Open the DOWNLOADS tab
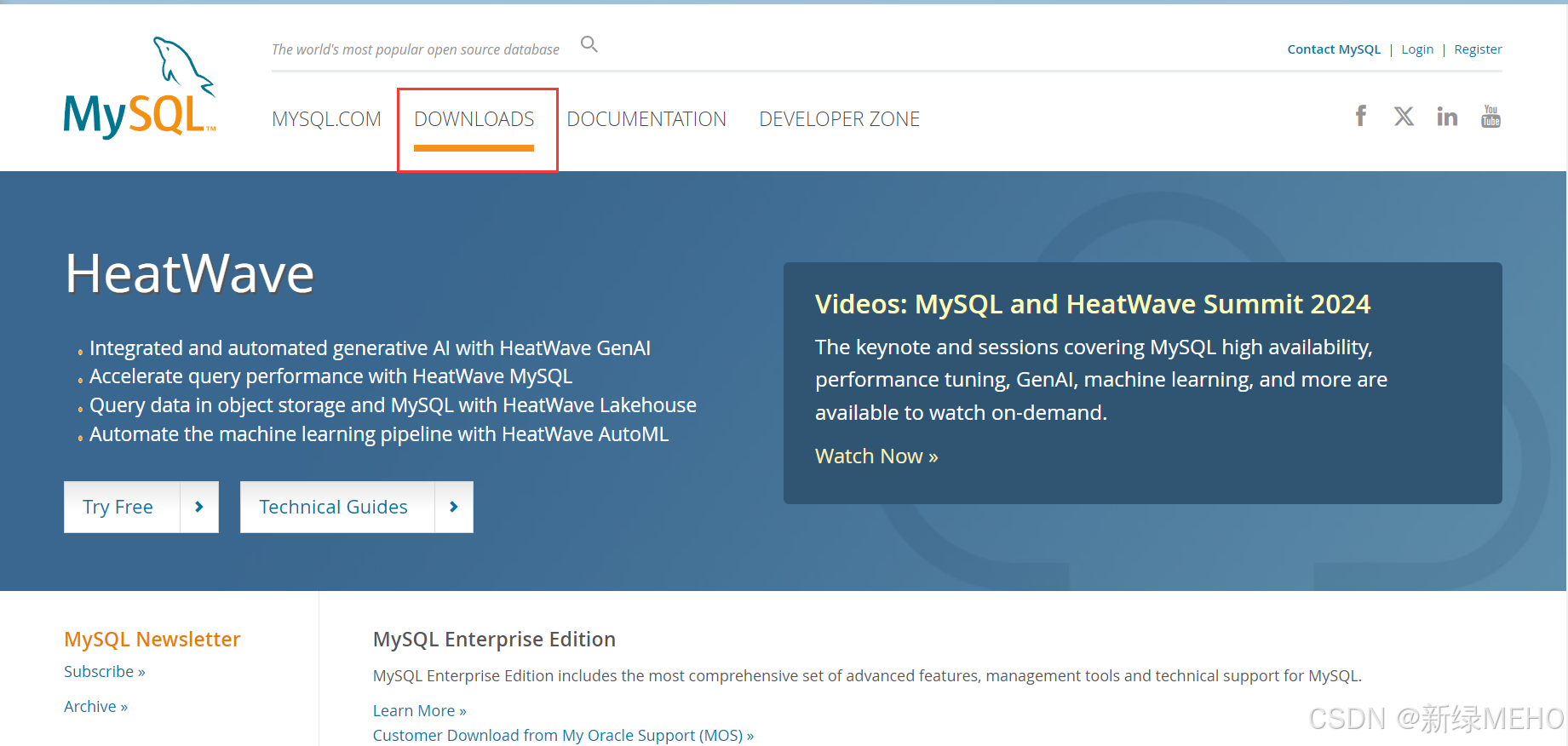Viewport: 1568px width, 746px height. (x=474, y=119)
